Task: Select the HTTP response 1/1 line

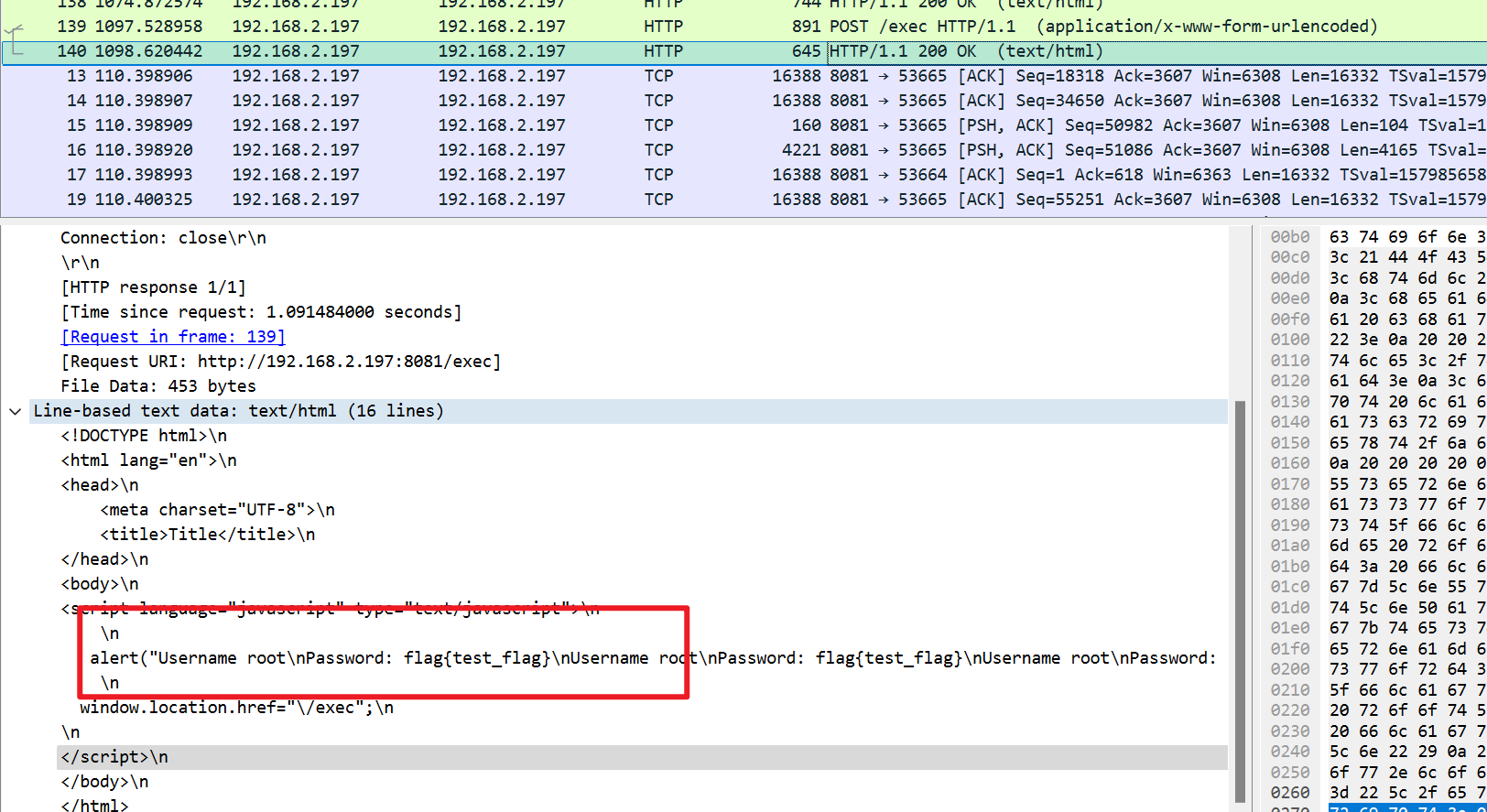Action: tap(153, 287)
